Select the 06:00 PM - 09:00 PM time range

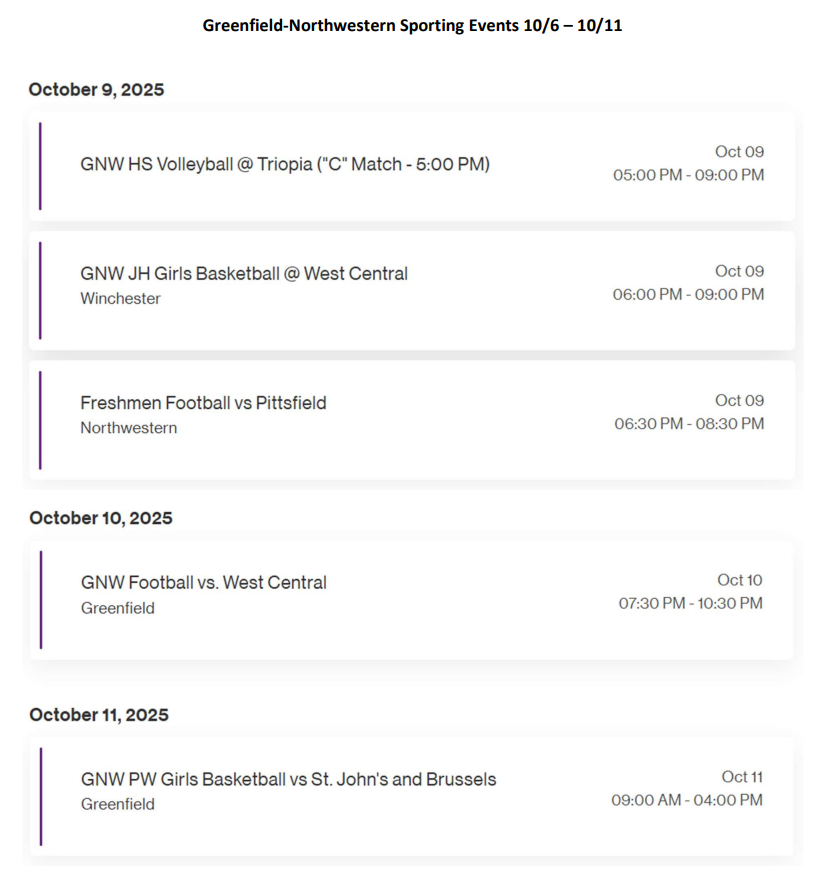(688, 294)
